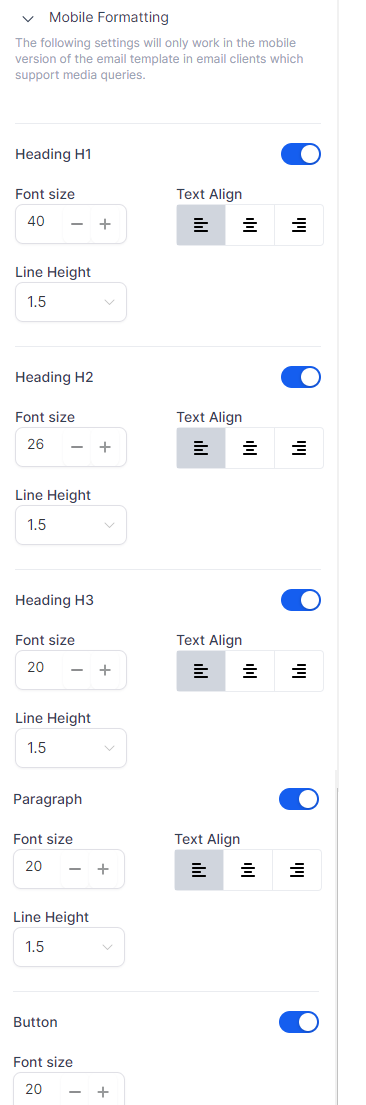Disable Heading H1 mobile formatting toggle
This screenshot has height=1105, width=366.
click(301, 154)
